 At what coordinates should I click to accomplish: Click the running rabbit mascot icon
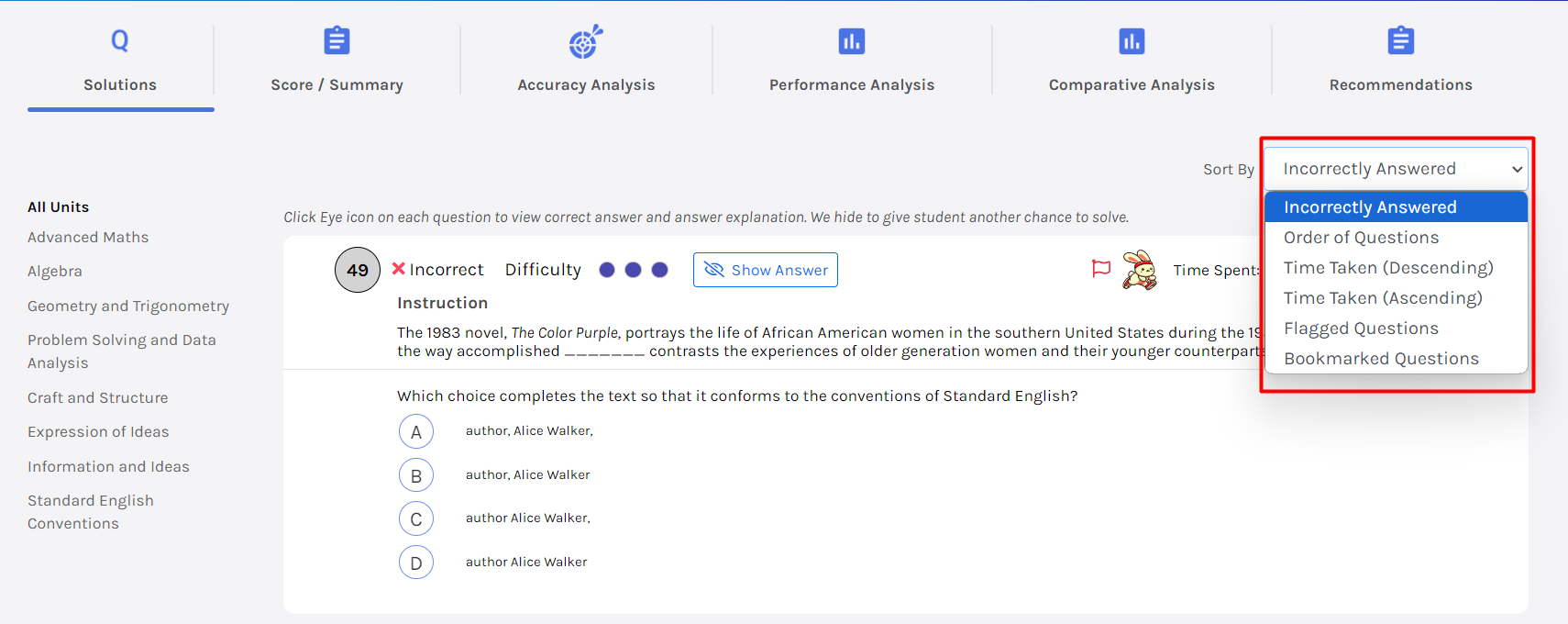1140,270
